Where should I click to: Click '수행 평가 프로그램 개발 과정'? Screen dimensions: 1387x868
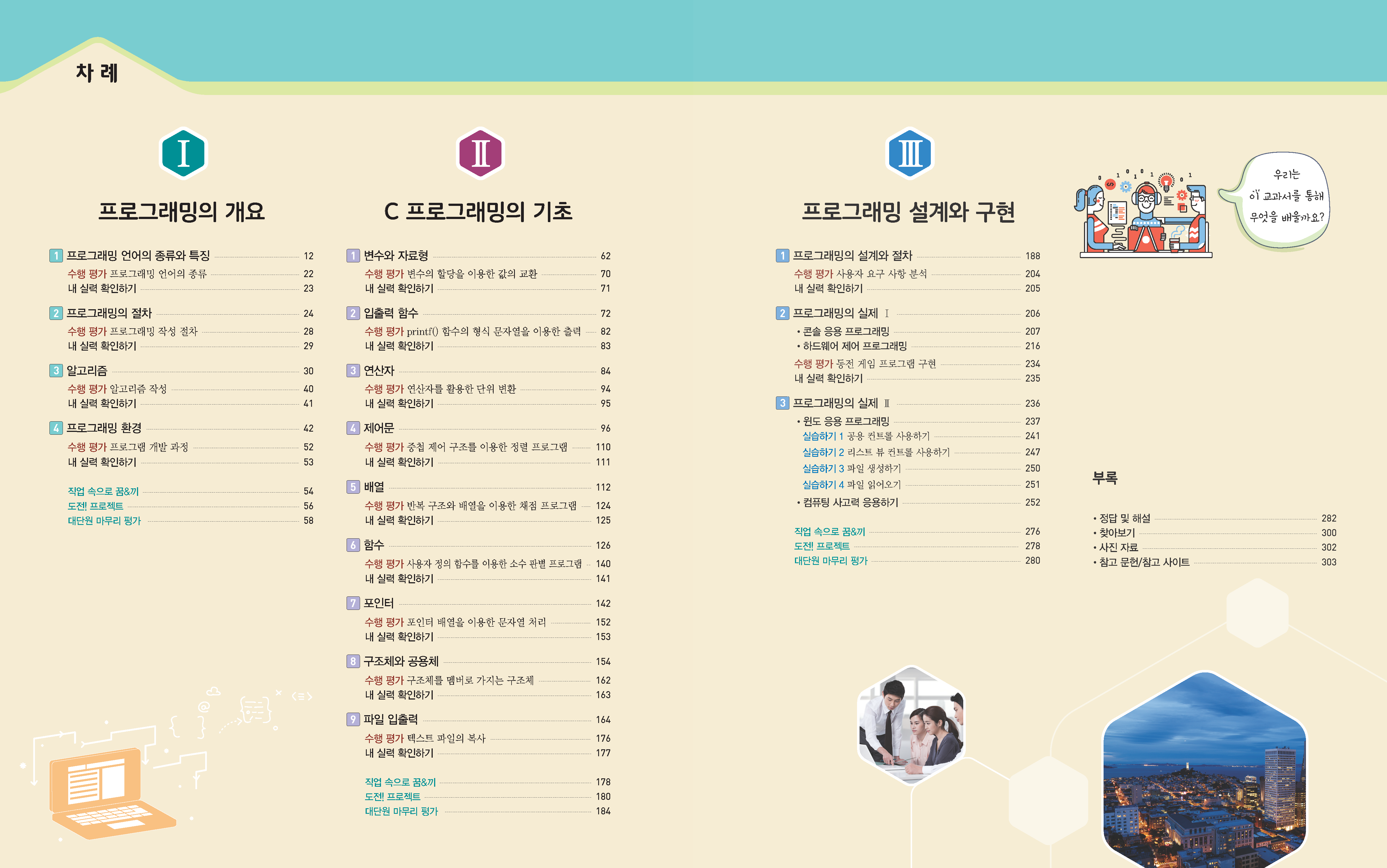(x=128, y=447)
